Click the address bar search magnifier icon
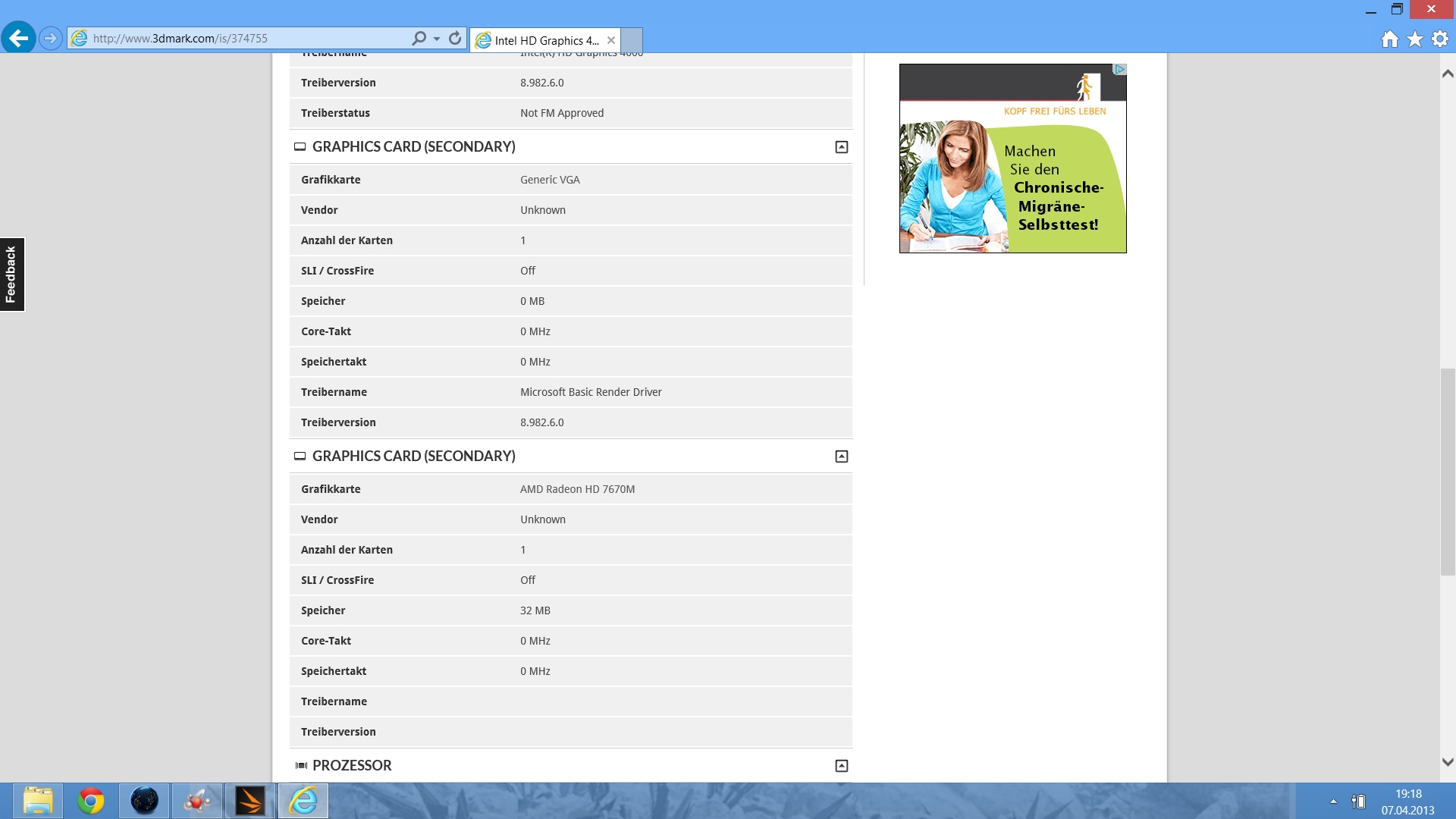Image resolution: width=1456 pixels, height=819 pixels. (x=419, y=38)
